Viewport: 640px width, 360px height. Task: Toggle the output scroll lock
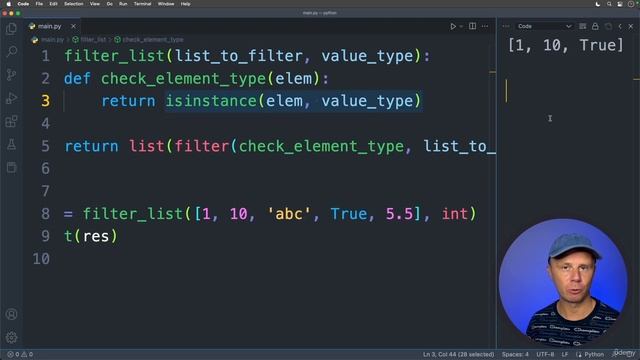(x=595, y=26)
